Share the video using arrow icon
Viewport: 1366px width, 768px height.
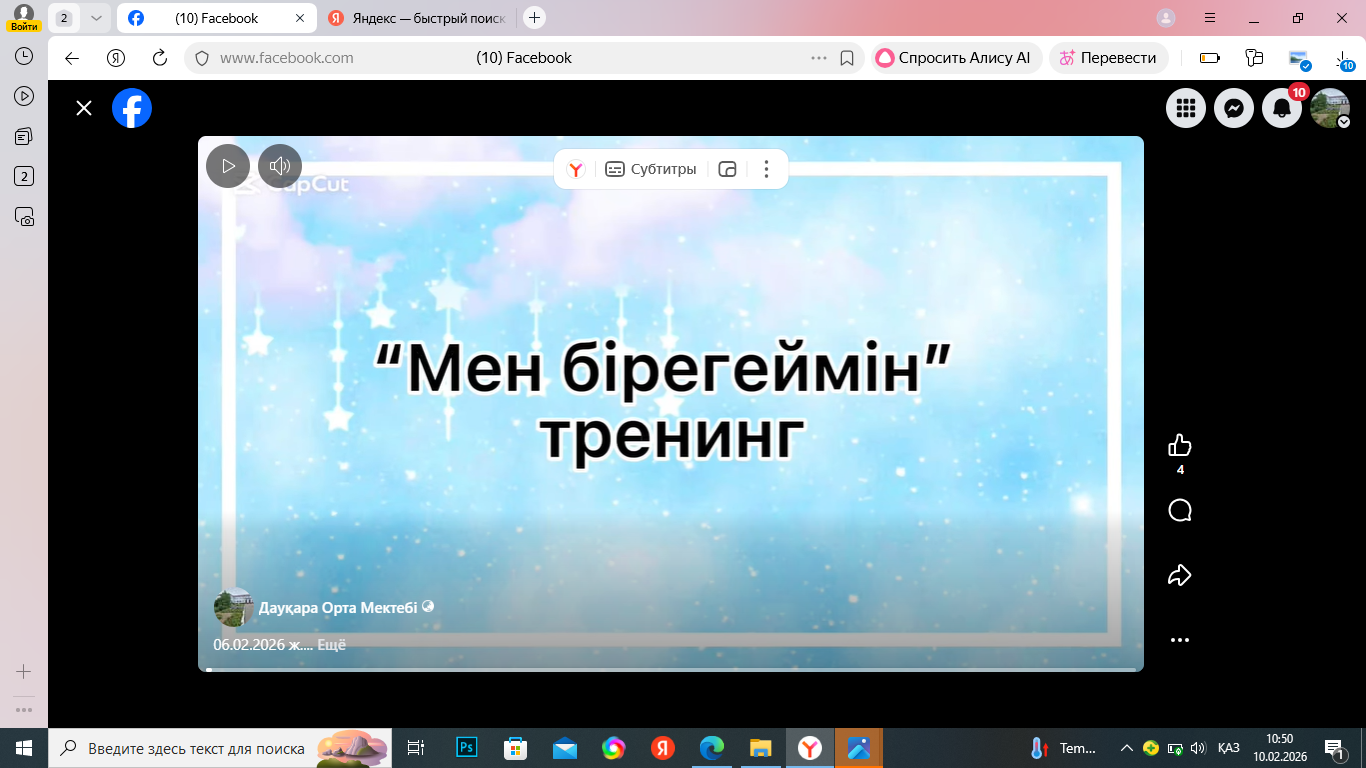[1180, 575]
